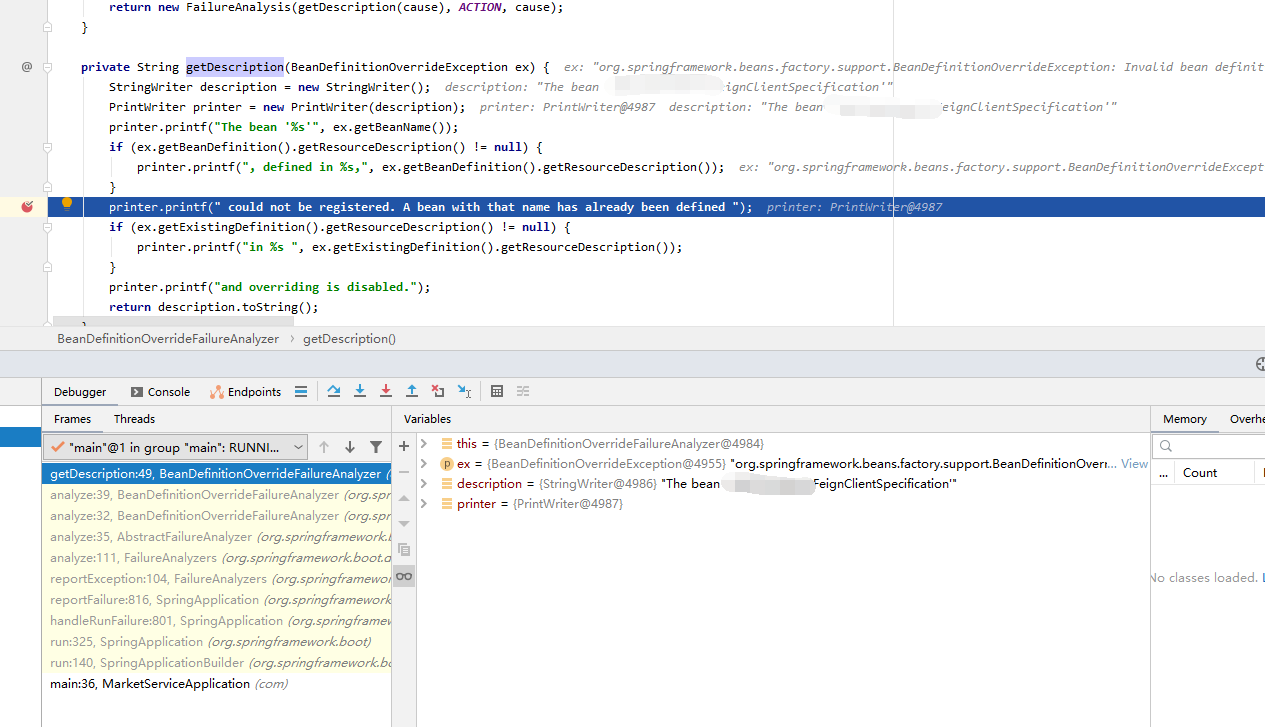Click the frames filter funnel icon
The width and height of the screenshot is (1265, 727).
(376, 447)
